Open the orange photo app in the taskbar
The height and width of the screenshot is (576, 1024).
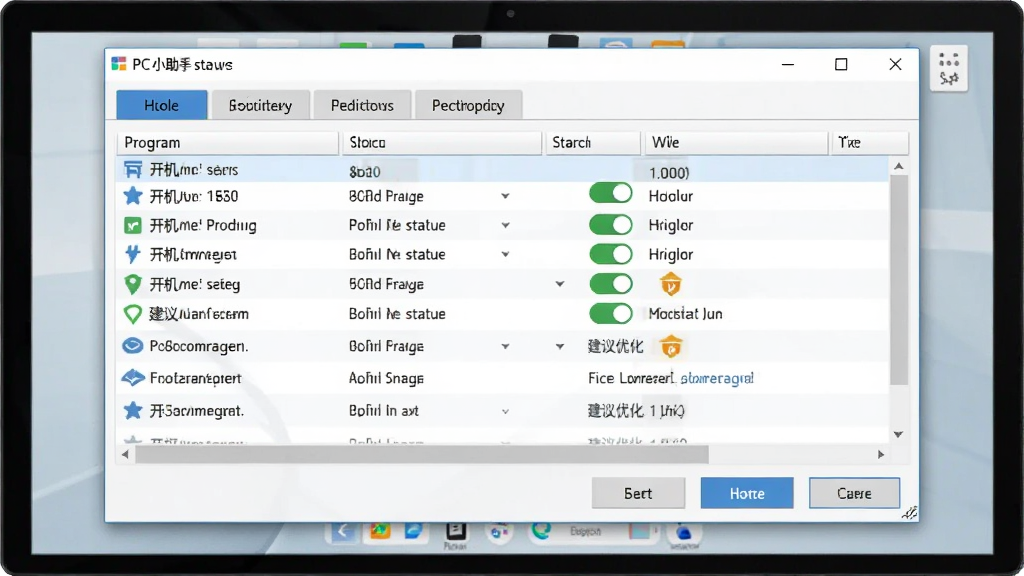coord(380,531)
